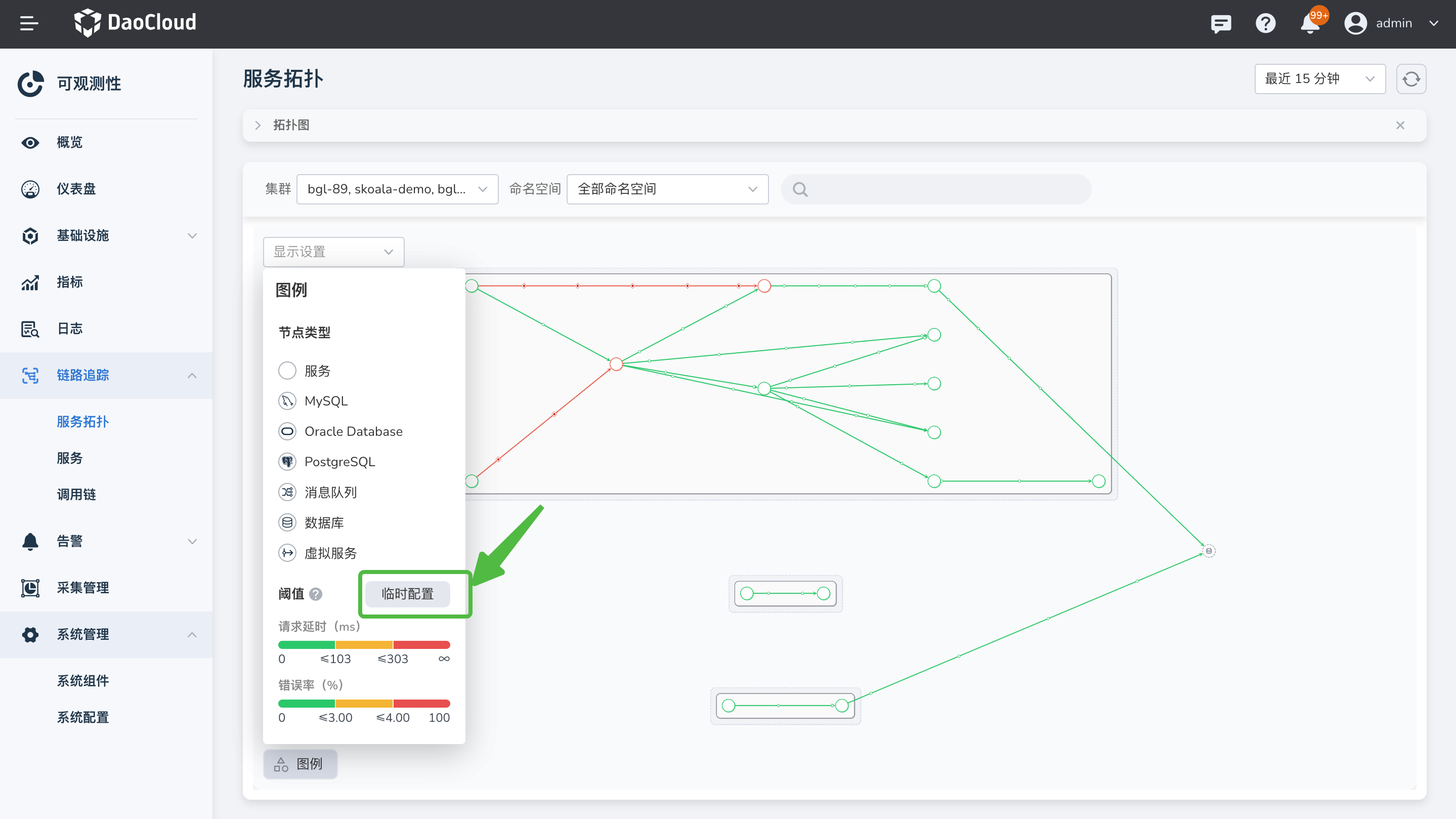This screenshot has width=1456, height=819.
Task: Expand the 拓扑图 info panel
Action: pyautogui.click(x=258, y=125)
